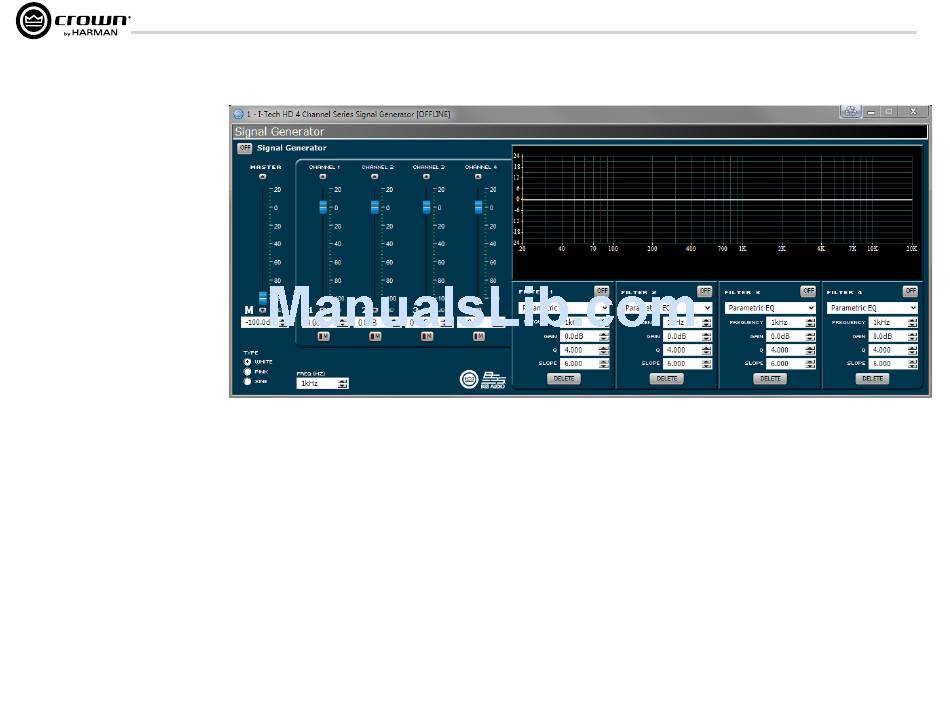The image size is (950, 721).
Task: Toggle Filter 2 OFF button
Action: coord(705,291)
